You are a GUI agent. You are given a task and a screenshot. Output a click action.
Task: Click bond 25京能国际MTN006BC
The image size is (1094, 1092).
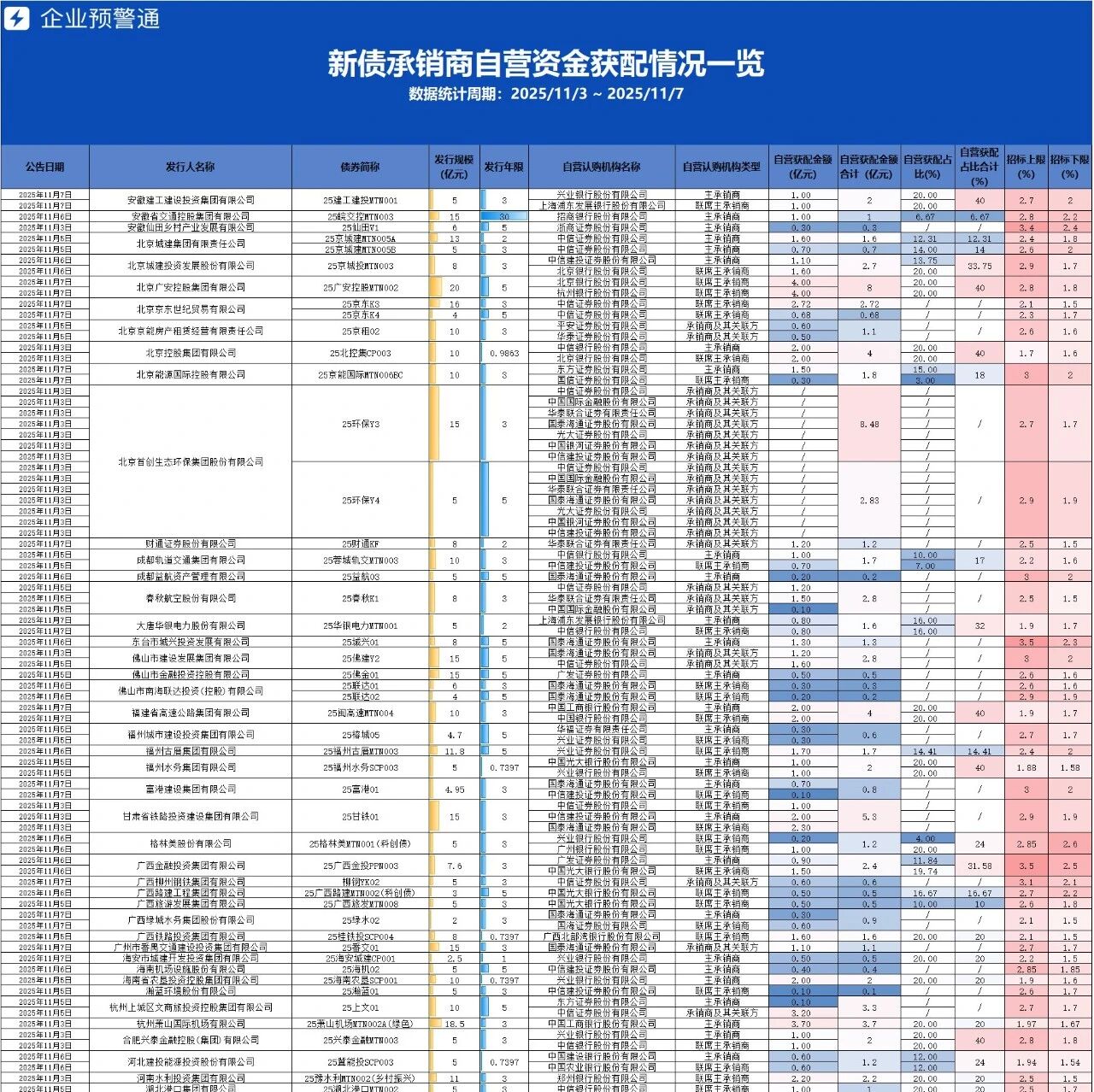point(361,374)
